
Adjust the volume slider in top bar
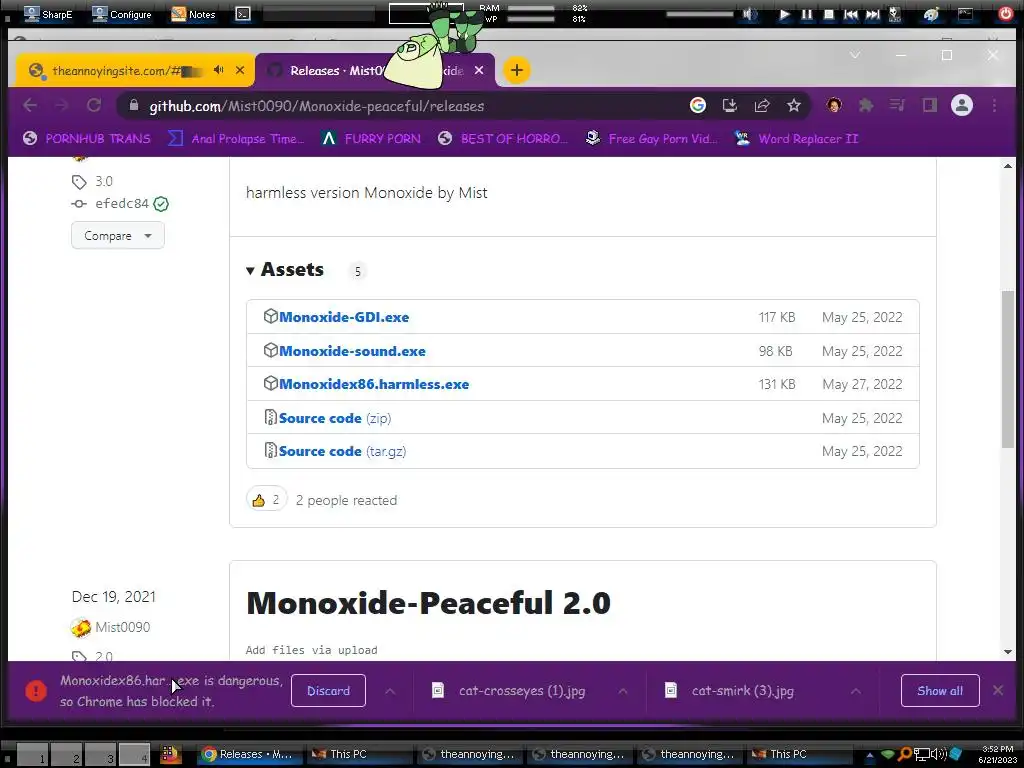click(699, 14)
